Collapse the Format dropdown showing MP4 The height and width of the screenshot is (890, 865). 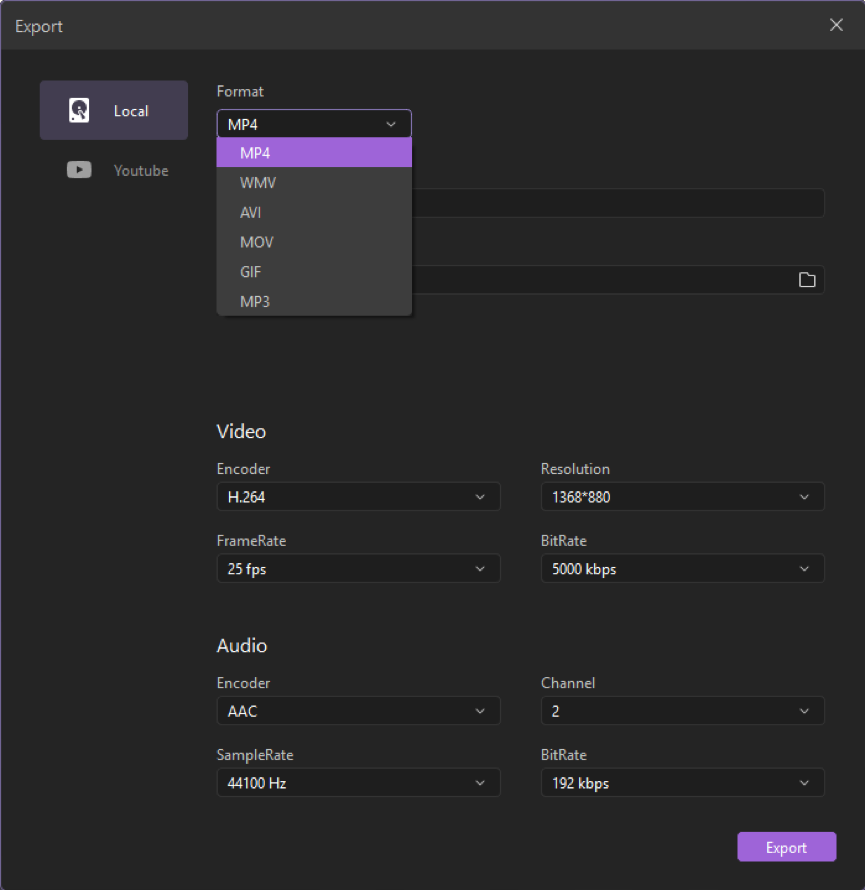(x=314, y=124)
